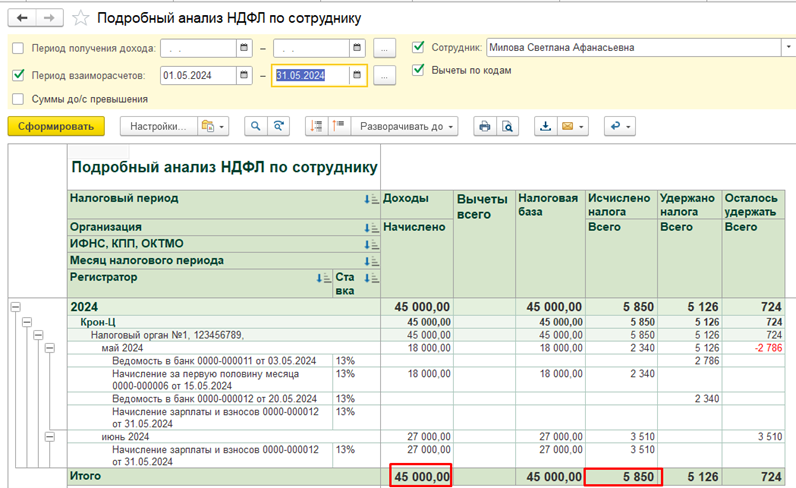Collapse the 2024 tax period group

pyautogui.click(x=15, y=307)
